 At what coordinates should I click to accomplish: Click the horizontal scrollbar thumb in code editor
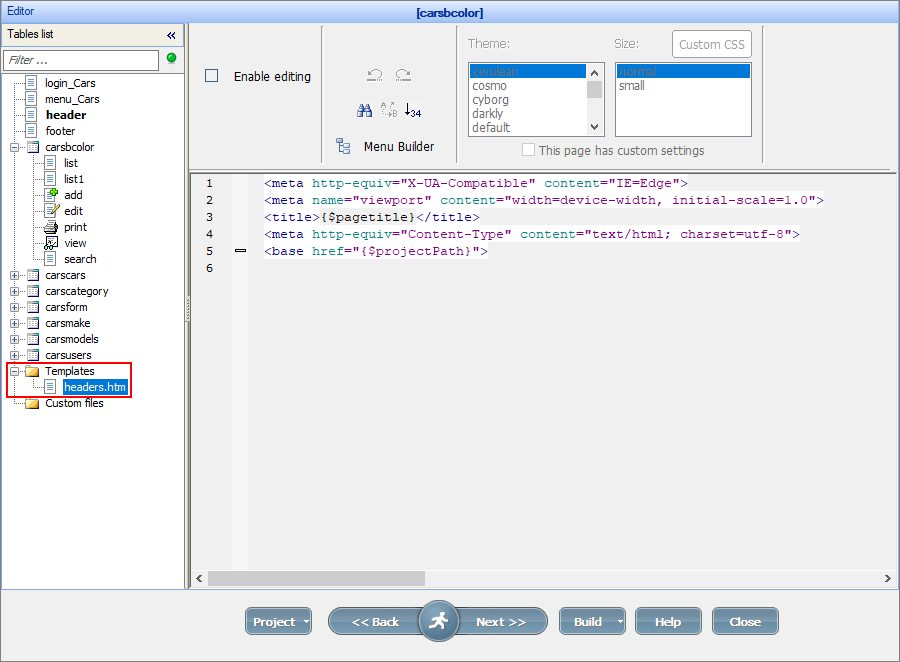pyautogui.click(x=316, y=578)
